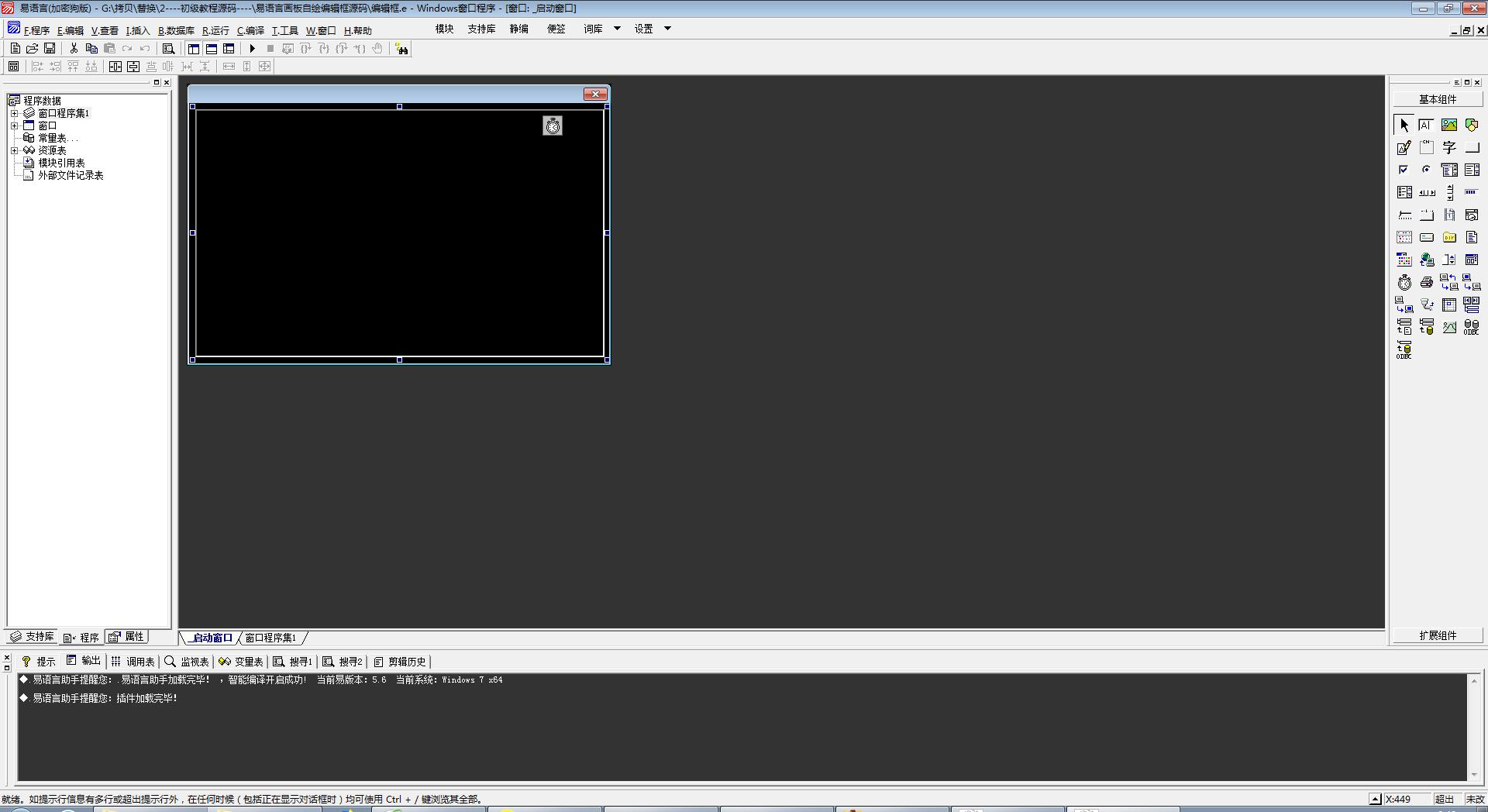Run the program with the play icon
Viewport: 1488px width, 812px height.
(x=252, y=48)
